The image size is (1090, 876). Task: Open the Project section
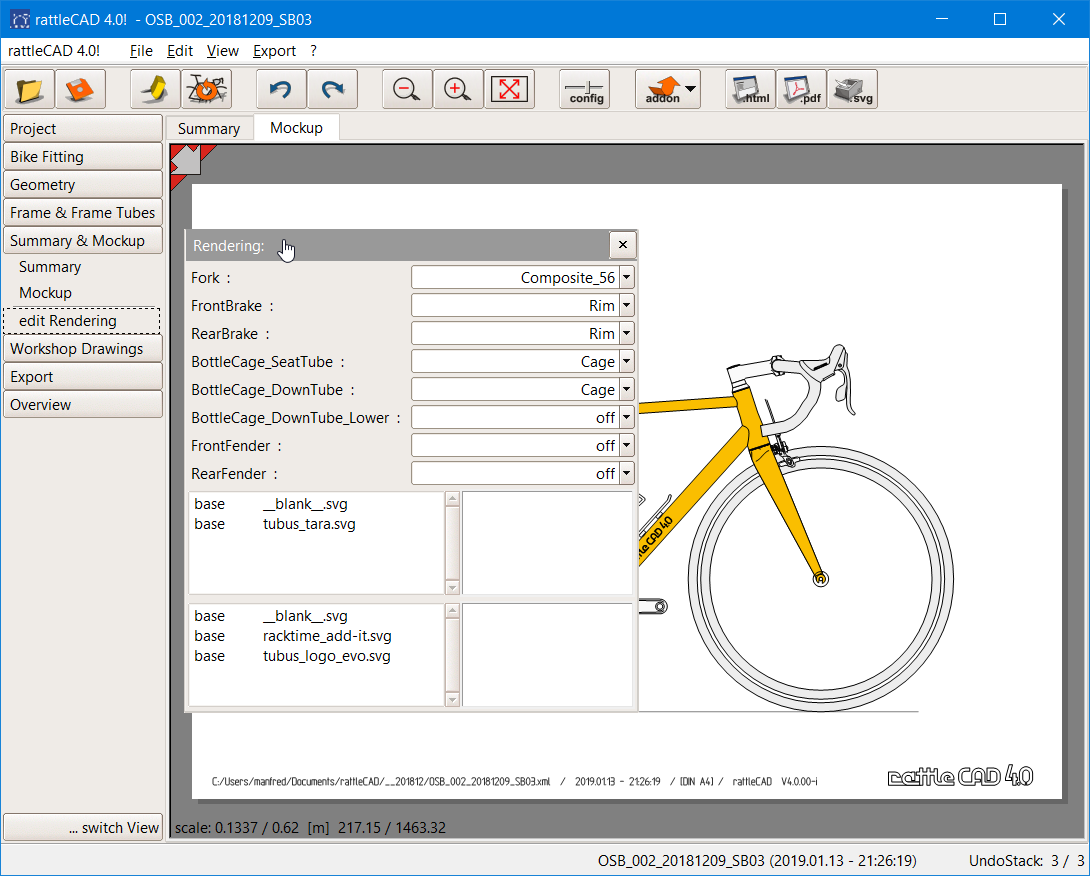click(83, 129)
